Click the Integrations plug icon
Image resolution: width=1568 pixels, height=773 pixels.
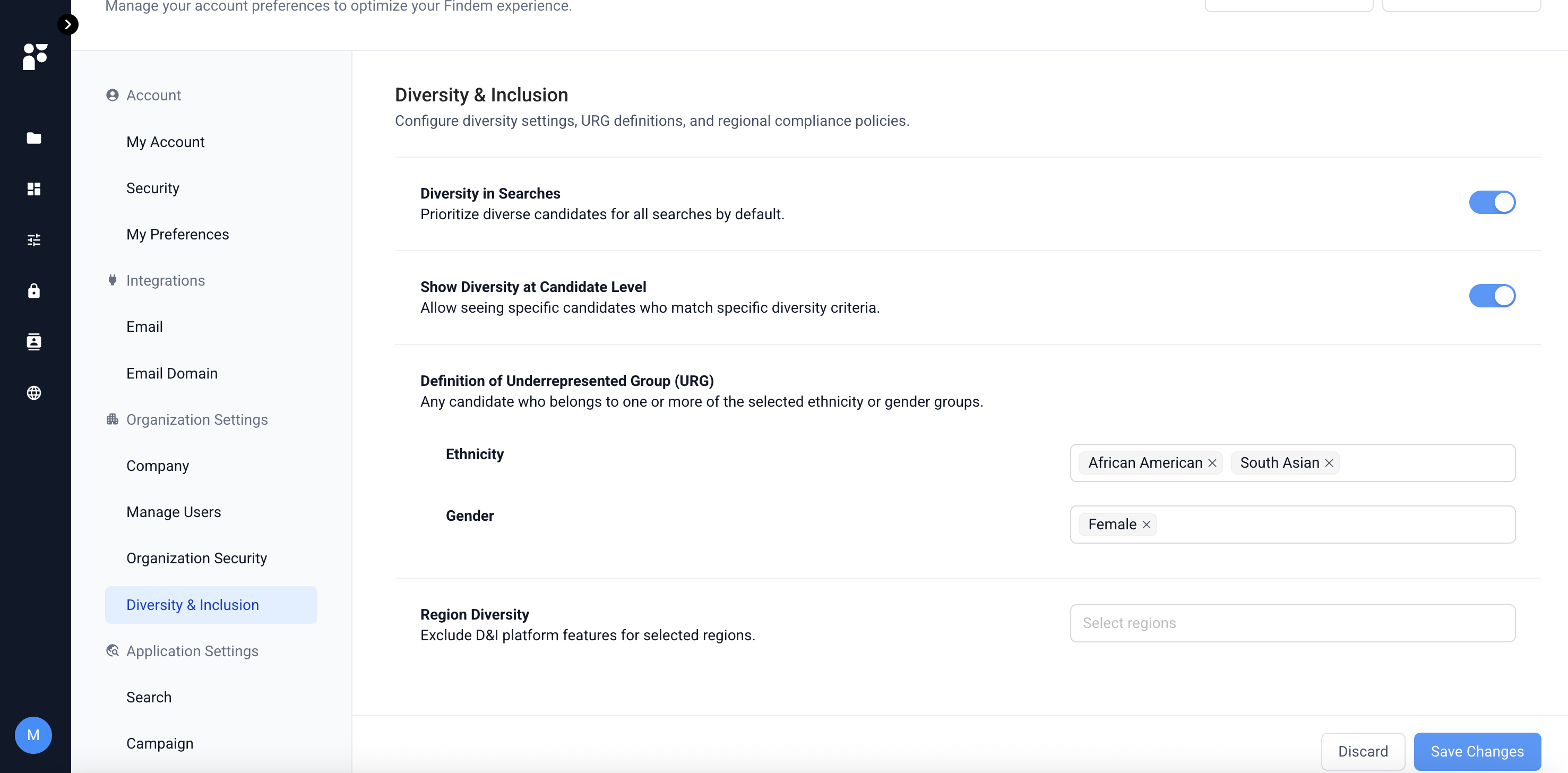click(x=112, y=280)
